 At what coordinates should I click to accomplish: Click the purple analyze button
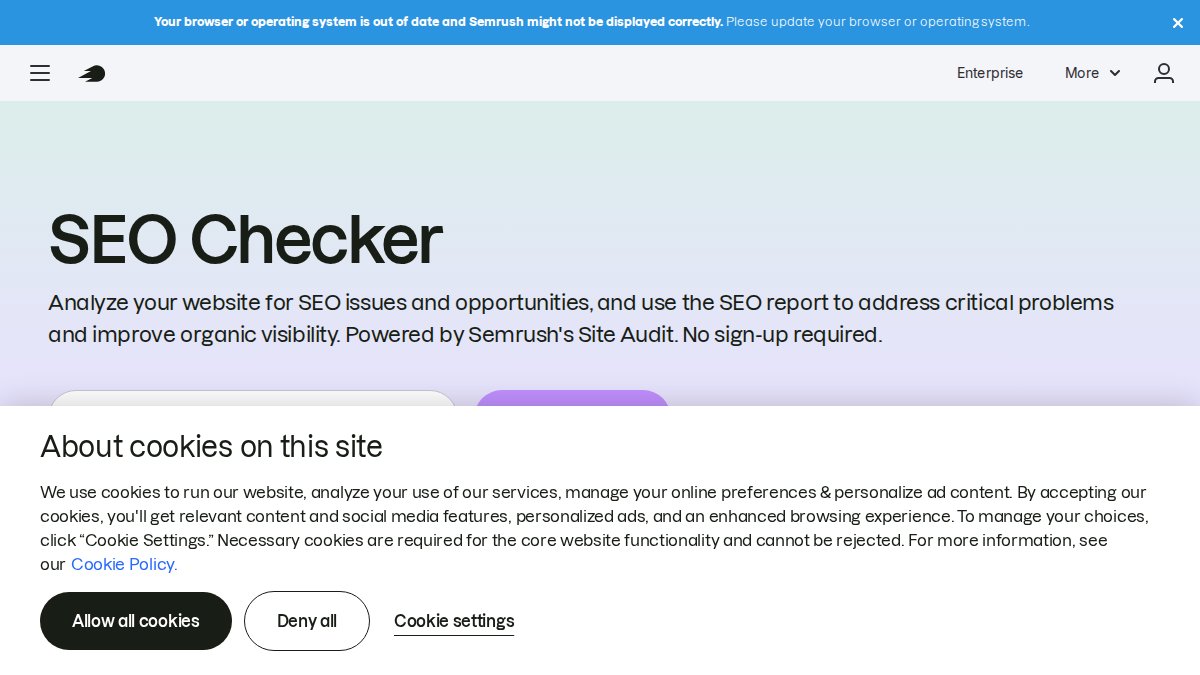click(572, 411)
